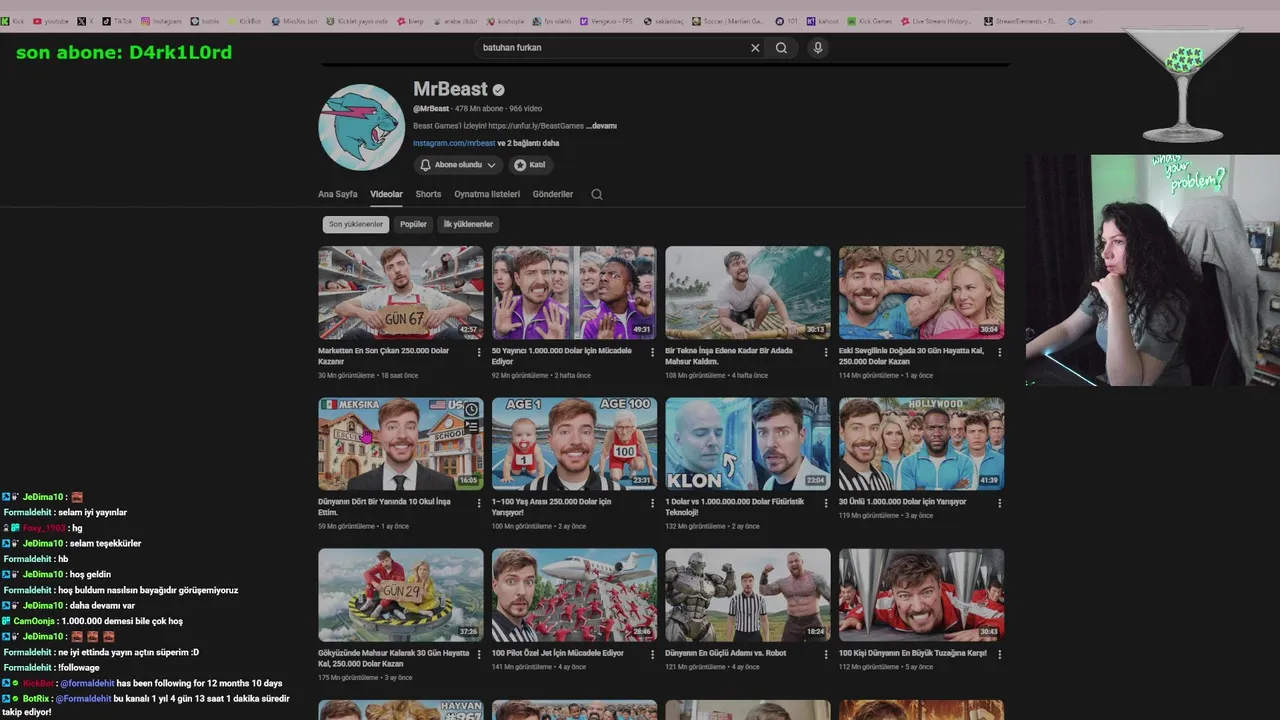
Task: Open the instagram.com/mrbeast link
Action: pos(454,143)
